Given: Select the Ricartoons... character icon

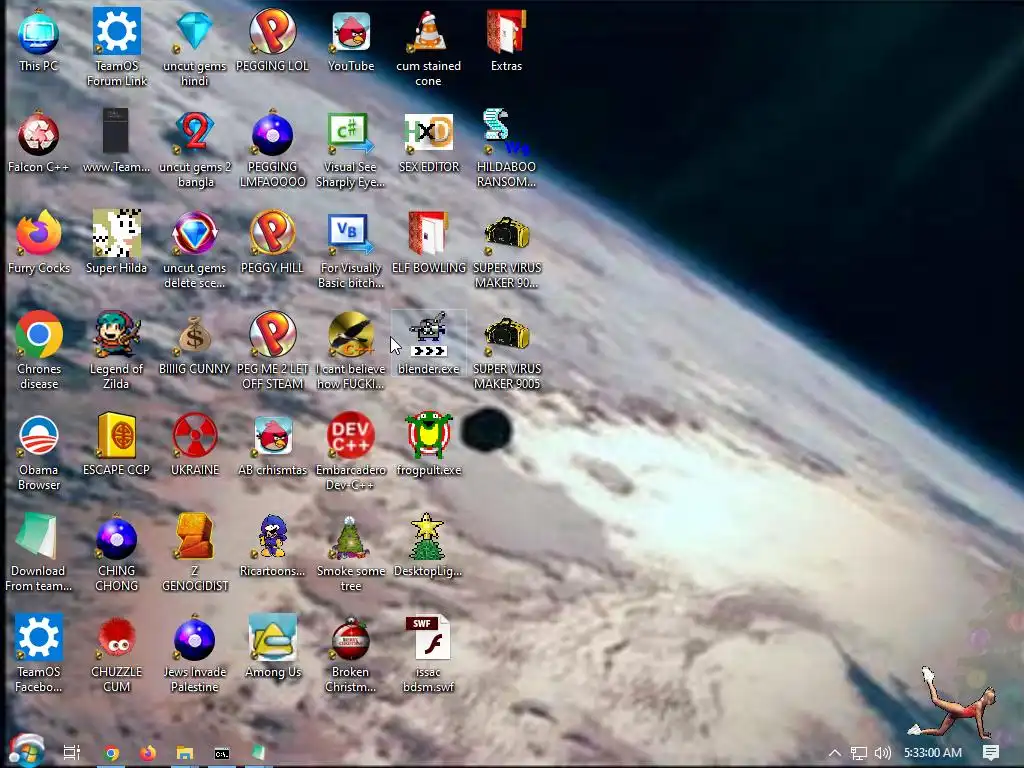Looking at the screenshot, I should click(x=272, y=537).
